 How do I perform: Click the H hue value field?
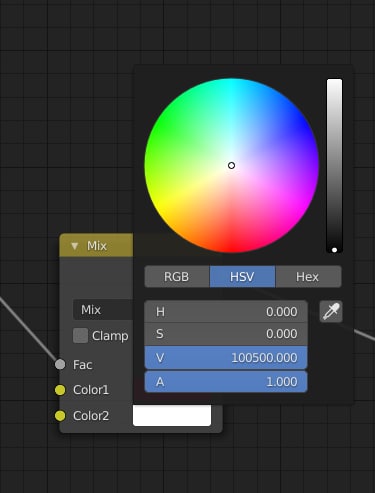pyautogui.click(x=226, y=312)
